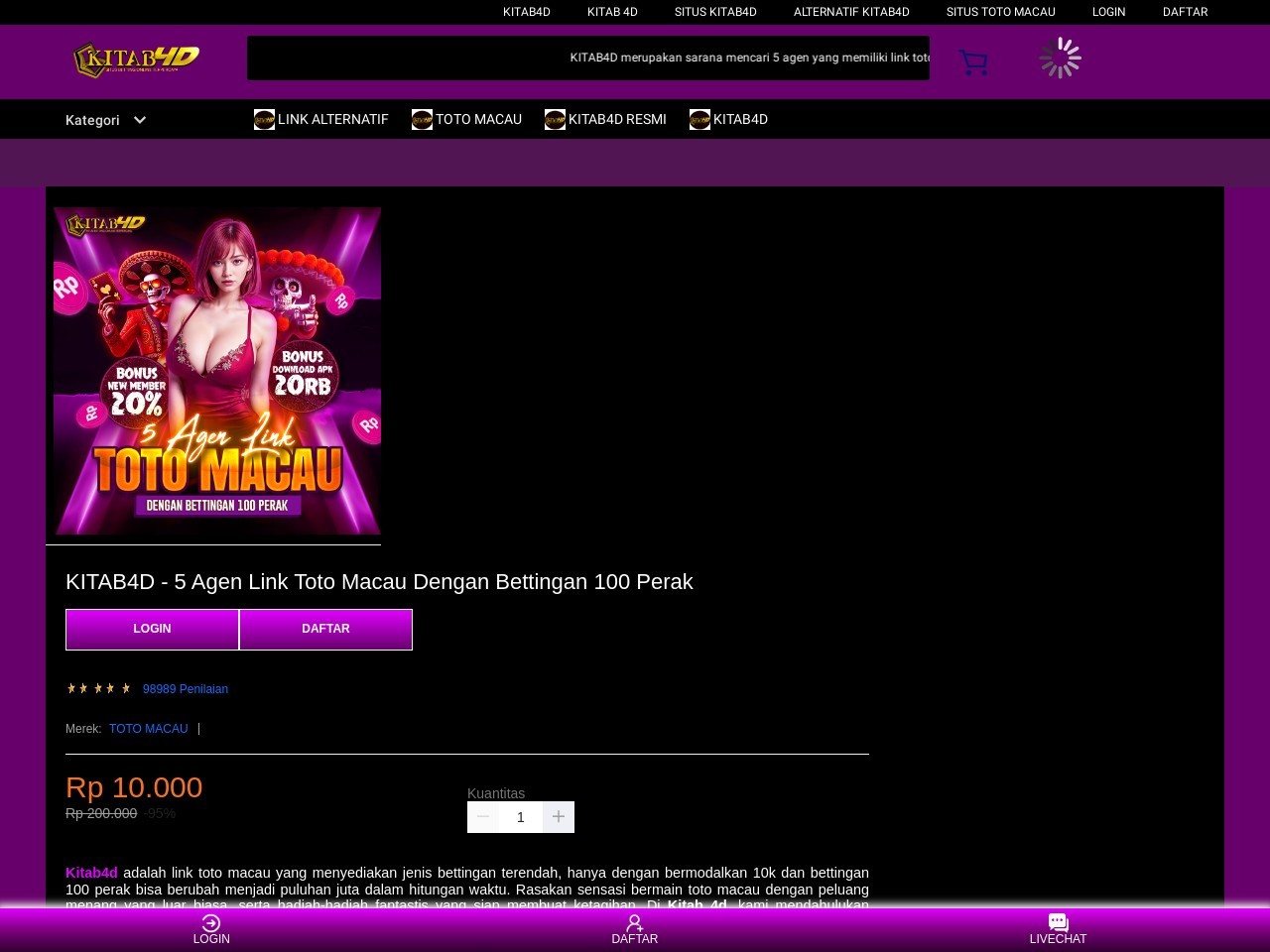Screen dimensions: 1270x952
Task: Click the icon beside LINK ALTERNATIF
Action: tap(264, 119)
